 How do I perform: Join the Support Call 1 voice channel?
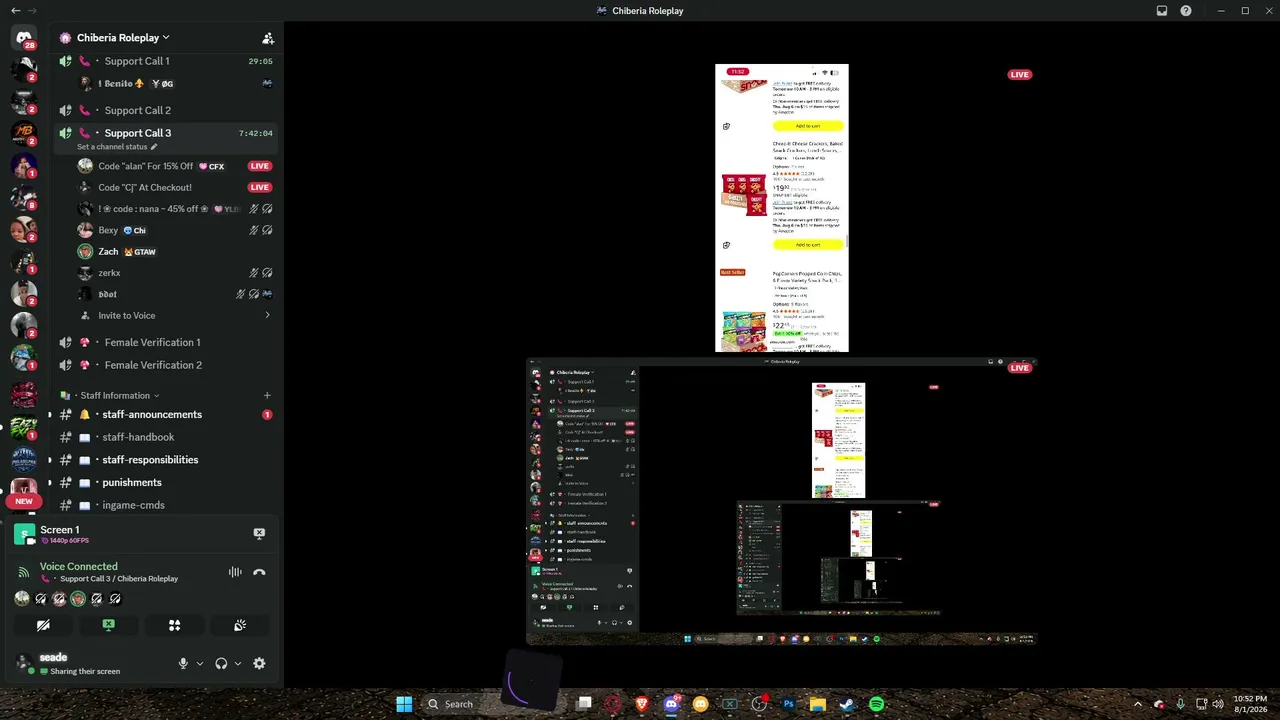(165, 61)
